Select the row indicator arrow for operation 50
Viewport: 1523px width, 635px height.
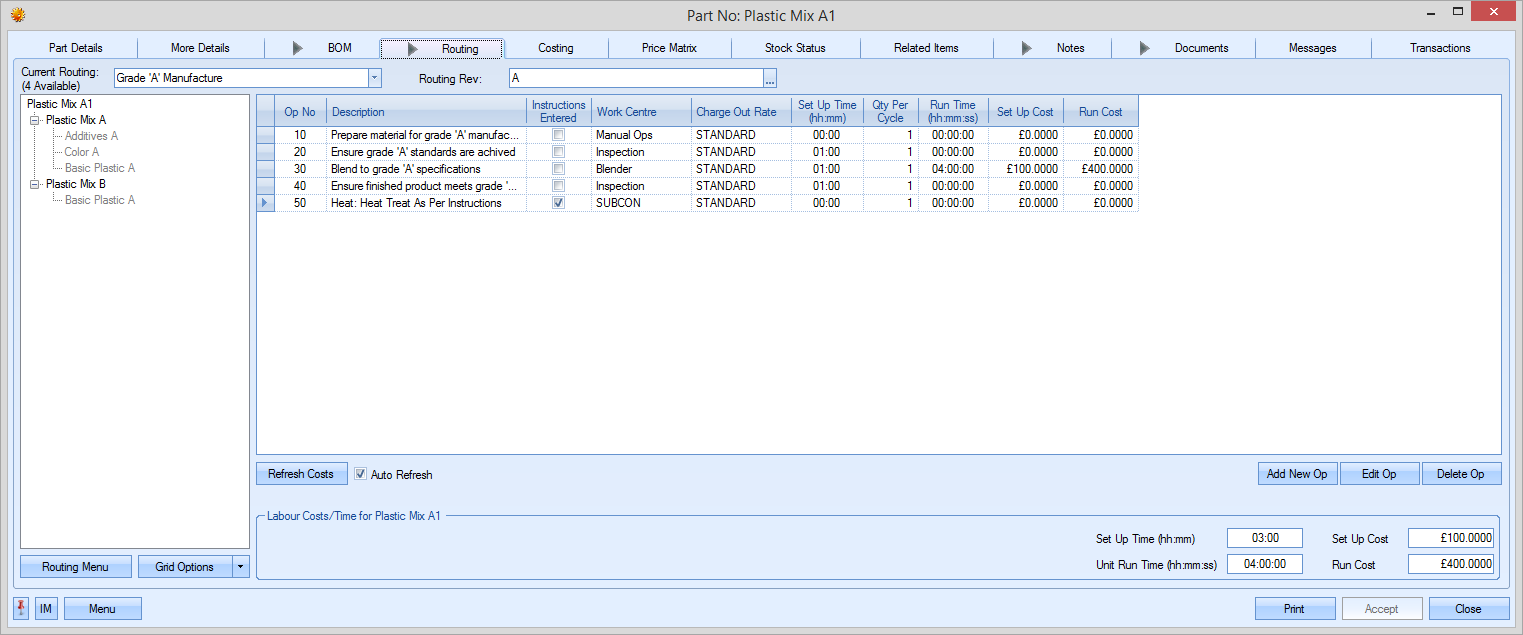coord(265,203)
